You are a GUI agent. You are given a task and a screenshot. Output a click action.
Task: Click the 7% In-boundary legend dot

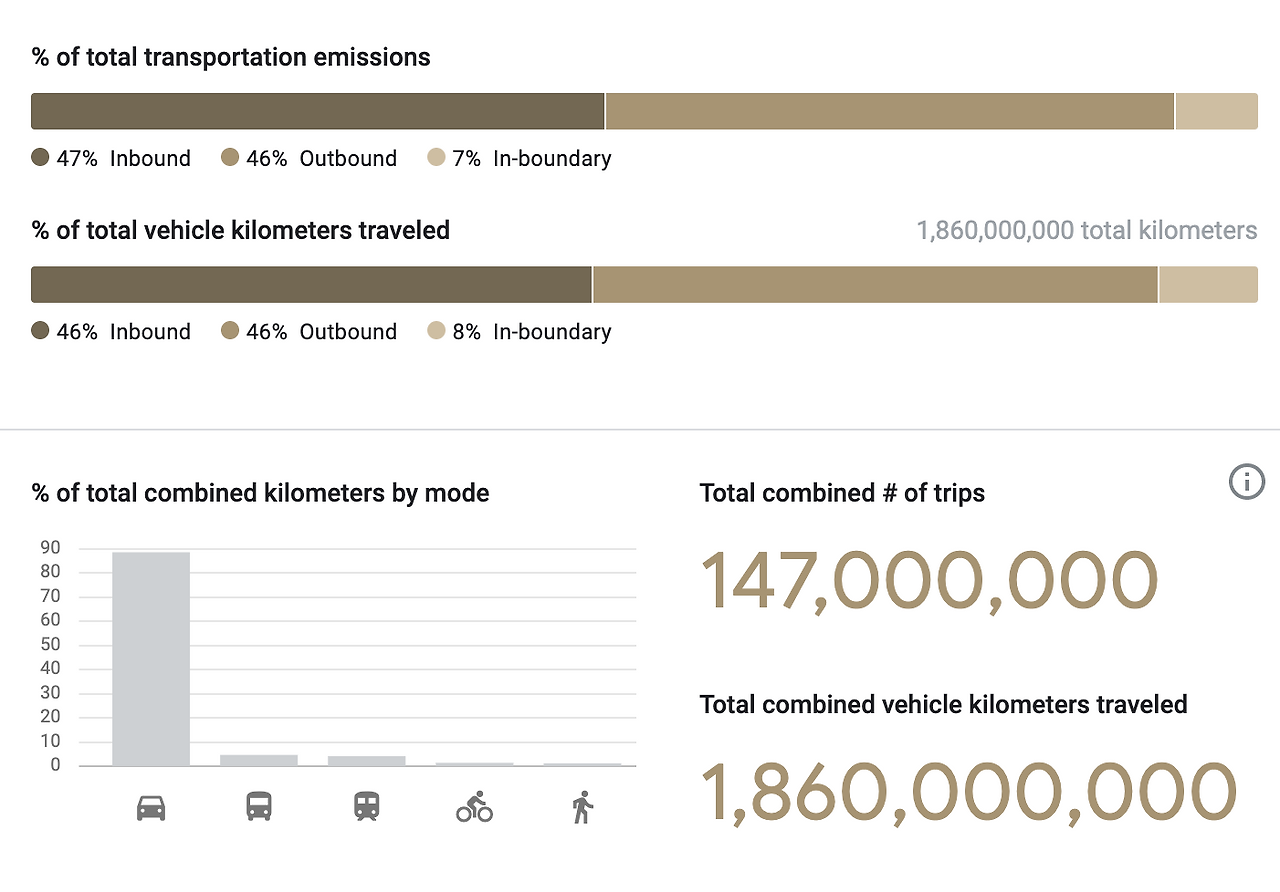coord(436,158)
